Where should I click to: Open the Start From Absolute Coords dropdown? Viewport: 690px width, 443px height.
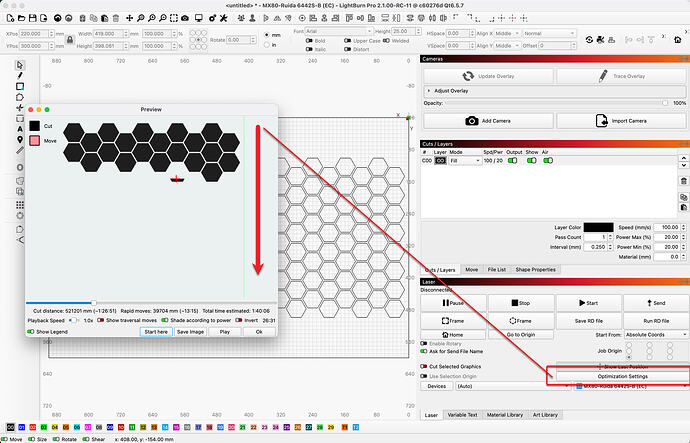(656, 335)
